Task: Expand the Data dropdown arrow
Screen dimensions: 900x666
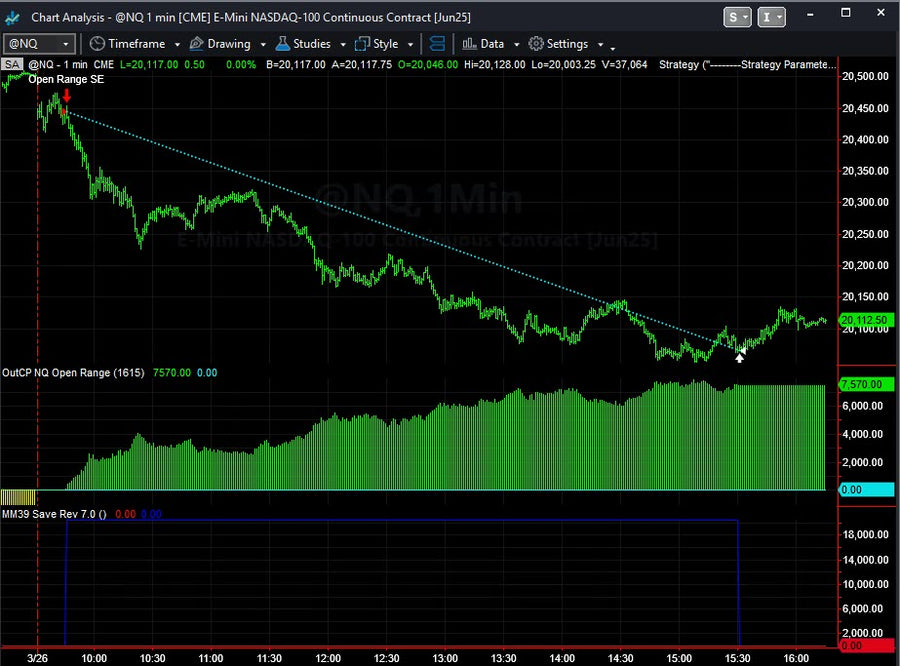Action: (x=516, y=44)
